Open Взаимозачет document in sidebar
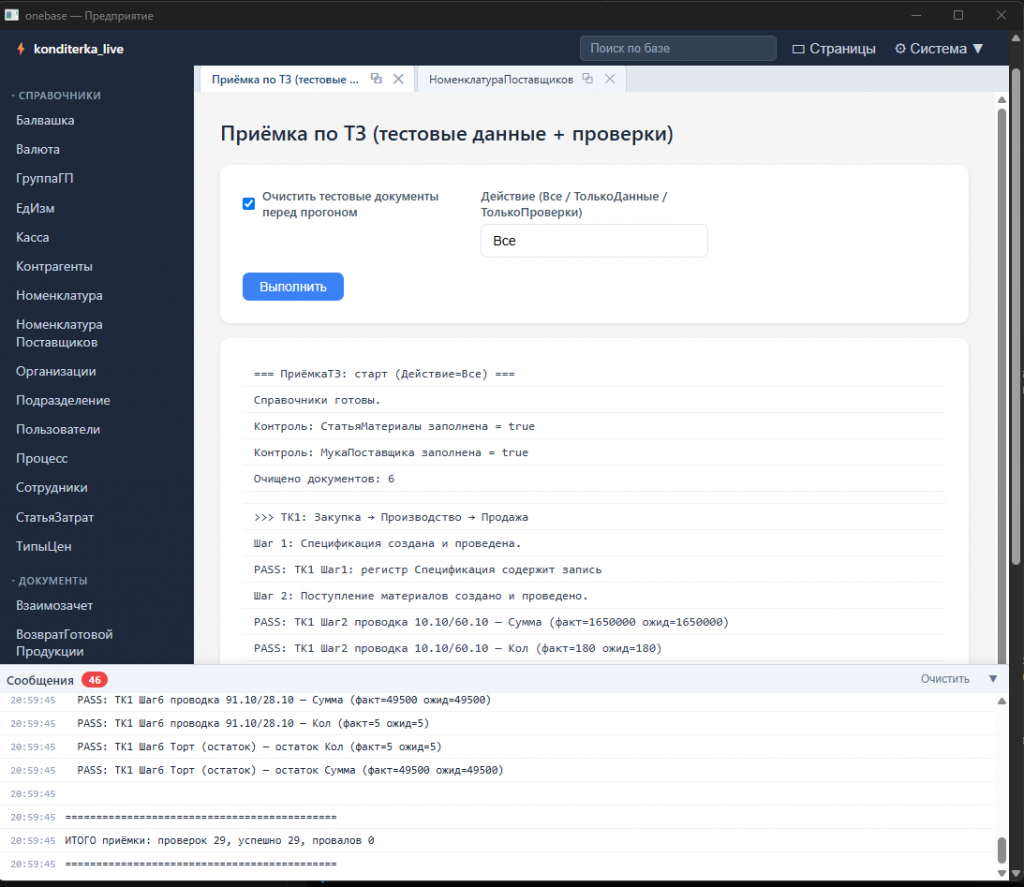Viewport: 1024px width, 887px height. tap(54, 605)
